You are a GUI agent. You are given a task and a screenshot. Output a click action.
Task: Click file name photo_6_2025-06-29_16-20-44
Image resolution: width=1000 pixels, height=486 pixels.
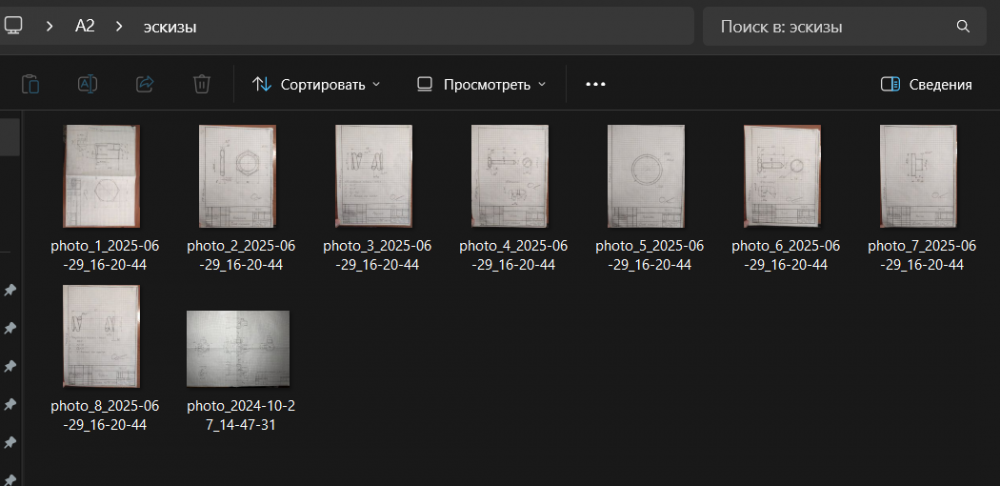pyautogui.click(x=786, y=255)
